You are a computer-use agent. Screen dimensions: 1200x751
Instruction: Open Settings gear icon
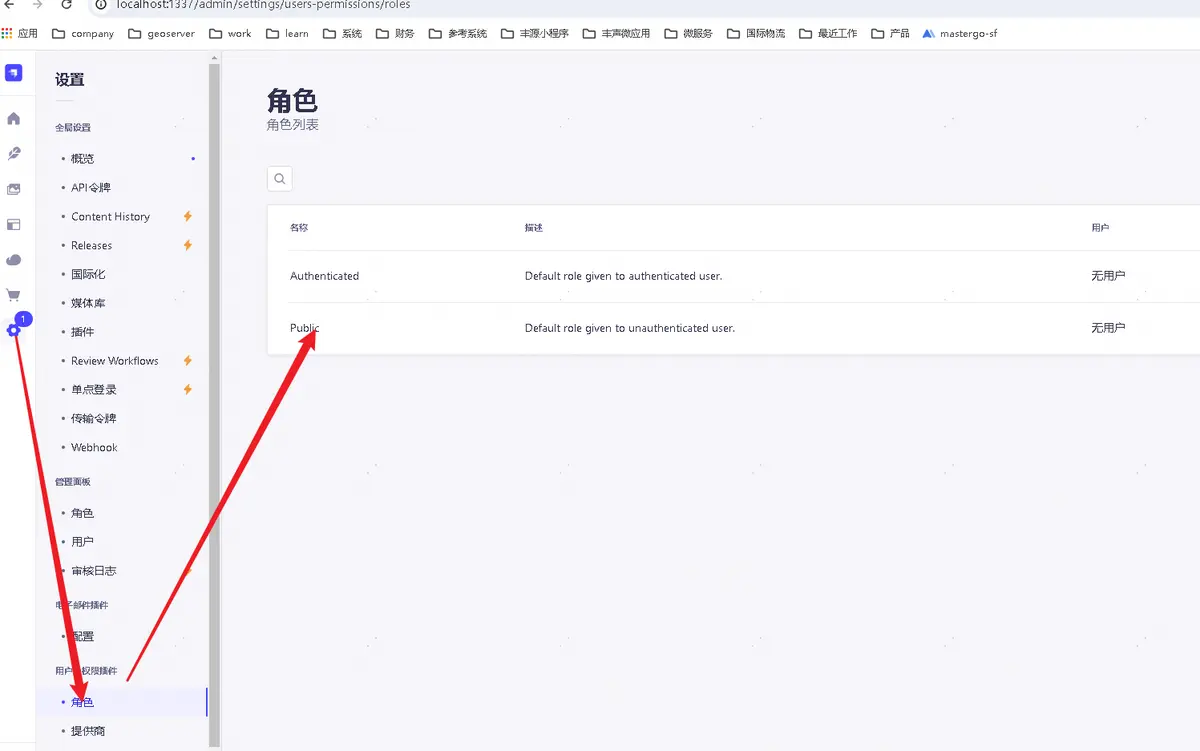pyautogui.click(x=13, y=331)
